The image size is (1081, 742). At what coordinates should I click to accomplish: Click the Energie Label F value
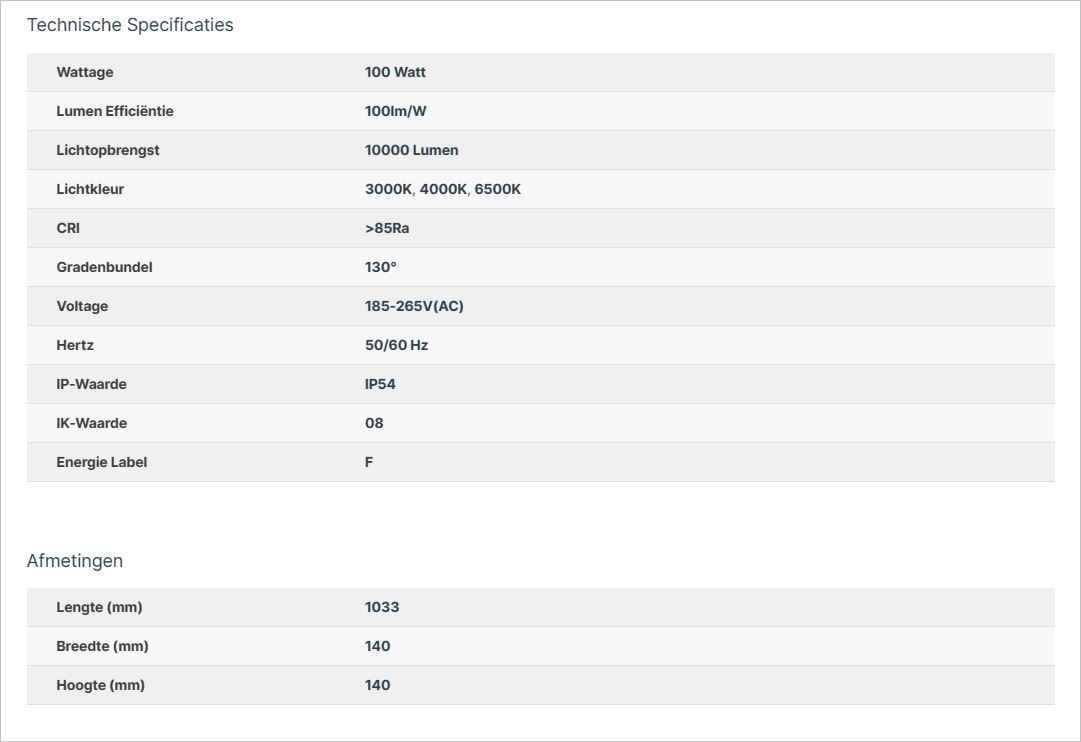click(x=369, y=462)
